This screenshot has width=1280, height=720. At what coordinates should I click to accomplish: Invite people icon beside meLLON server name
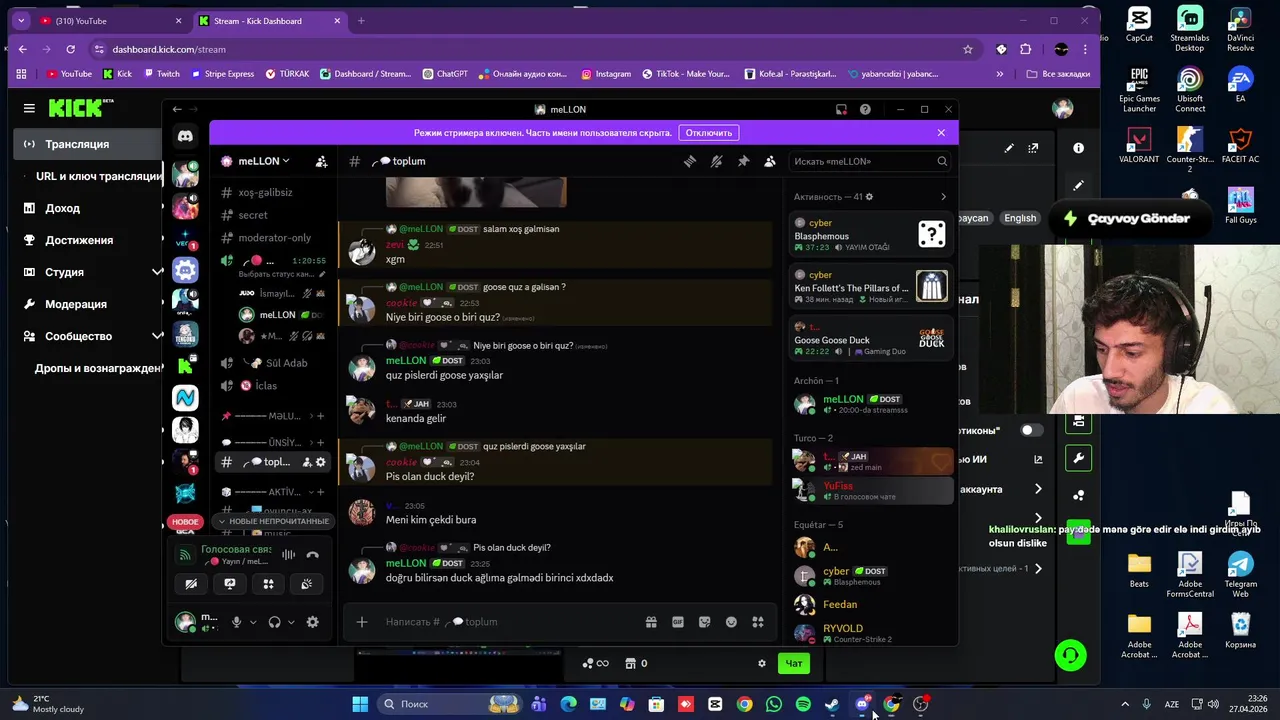[x=321, y=161]
